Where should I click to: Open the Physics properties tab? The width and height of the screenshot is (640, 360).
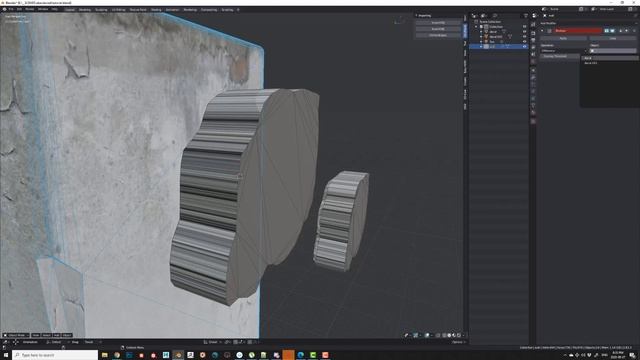[x=533, y=91]
